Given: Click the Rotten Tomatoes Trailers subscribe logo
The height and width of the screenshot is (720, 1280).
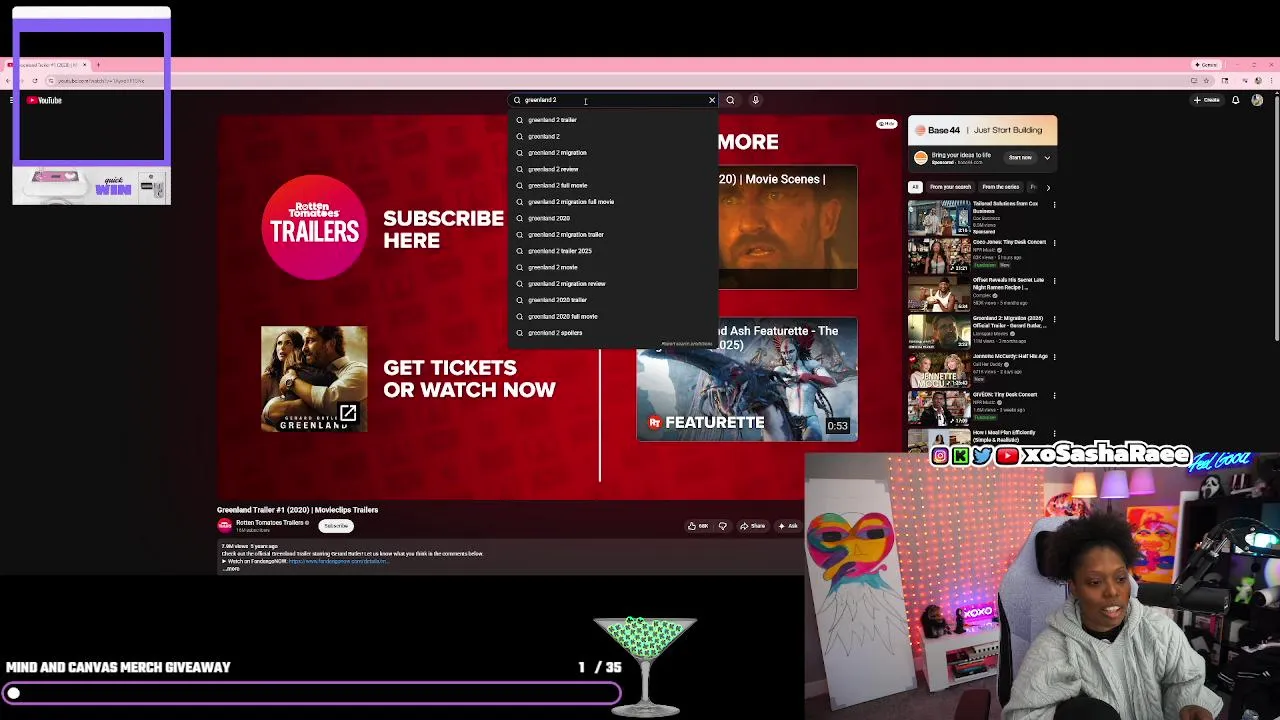Looking at the screenshot, I should 314,227.
